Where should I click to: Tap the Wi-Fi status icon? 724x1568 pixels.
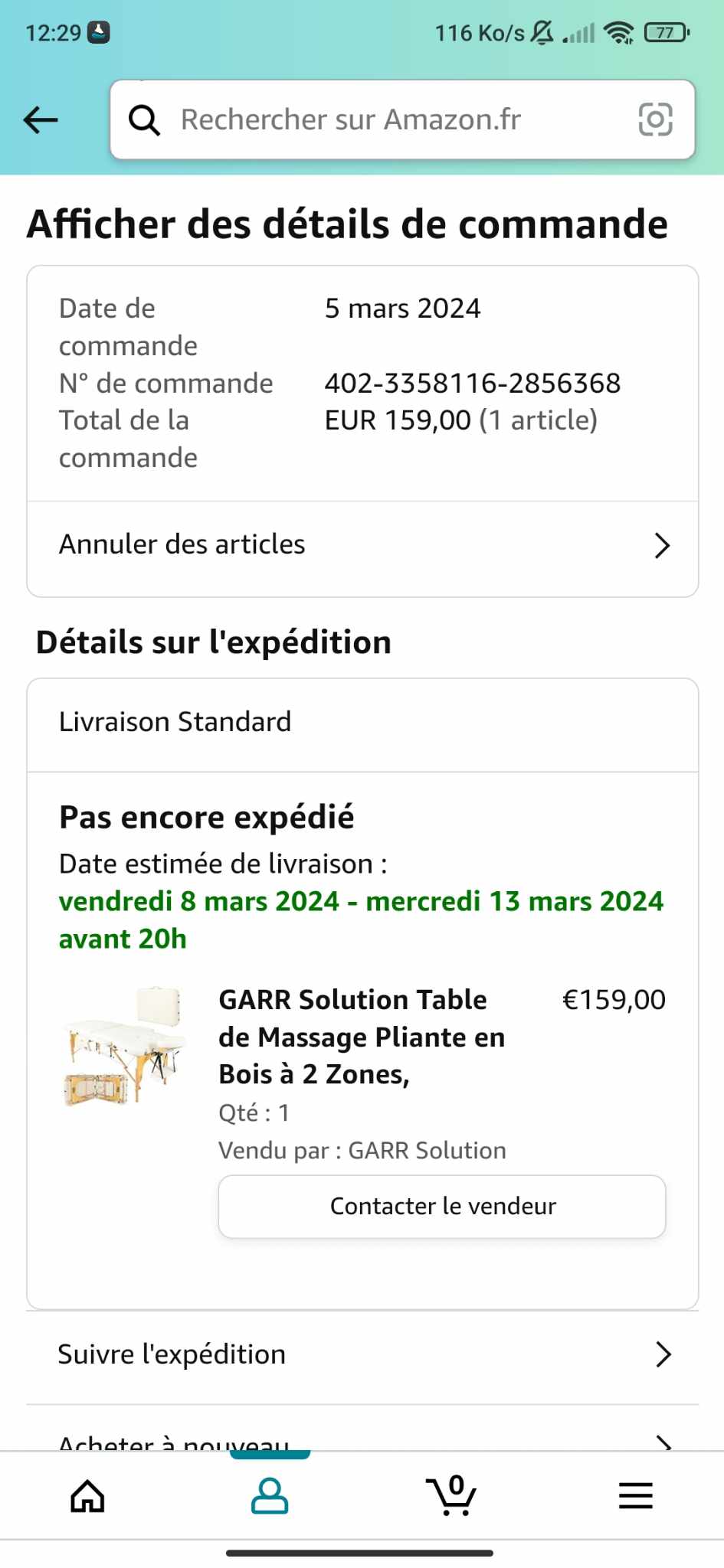pyautogui.click(x=618, y=33)
